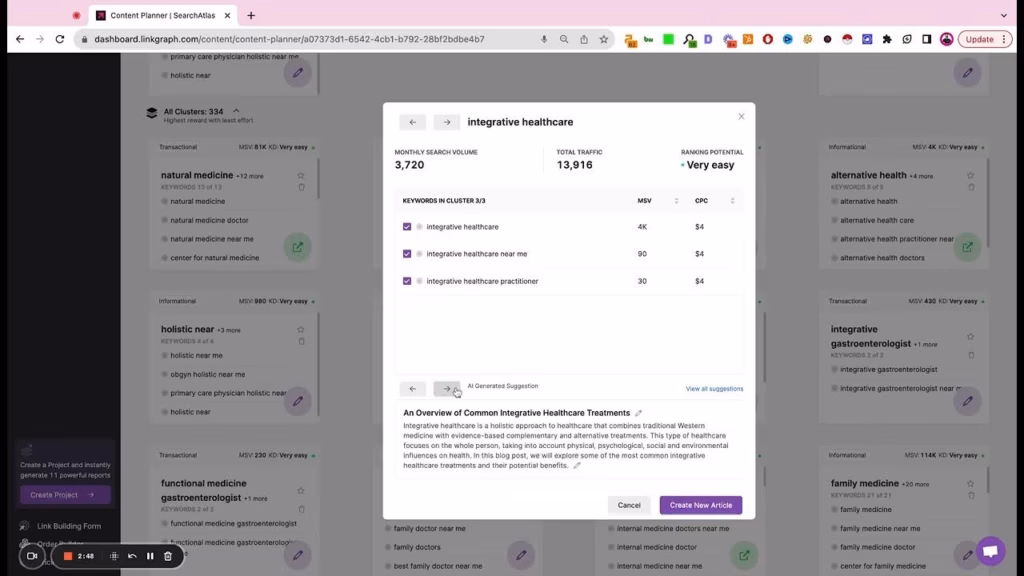Select 'obgyn holistic near me' keyword text
This screenshot has height=576, width=1024.
pyautogui.click(x=208, y=374)
